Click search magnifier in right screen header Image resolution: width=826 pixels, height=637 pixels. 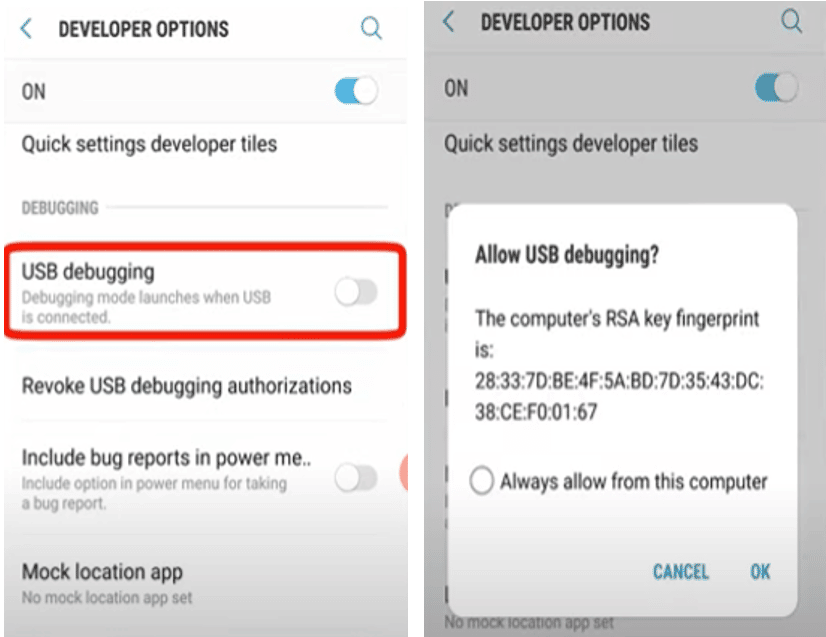(791, 22)
